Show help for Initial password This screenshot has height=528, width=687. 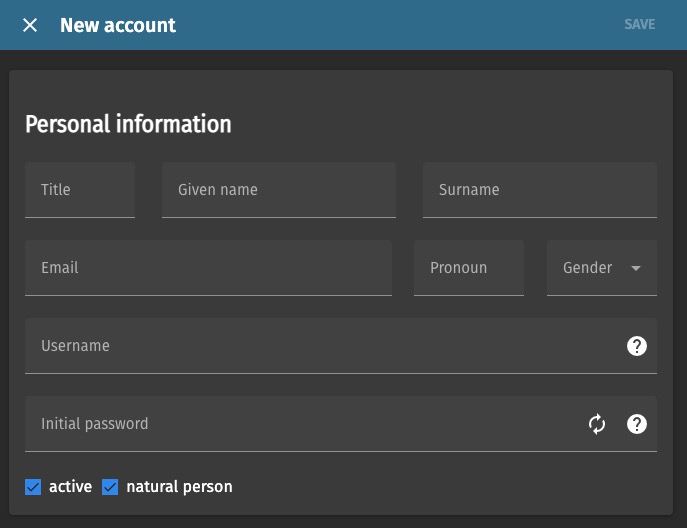tap(637, 424)
